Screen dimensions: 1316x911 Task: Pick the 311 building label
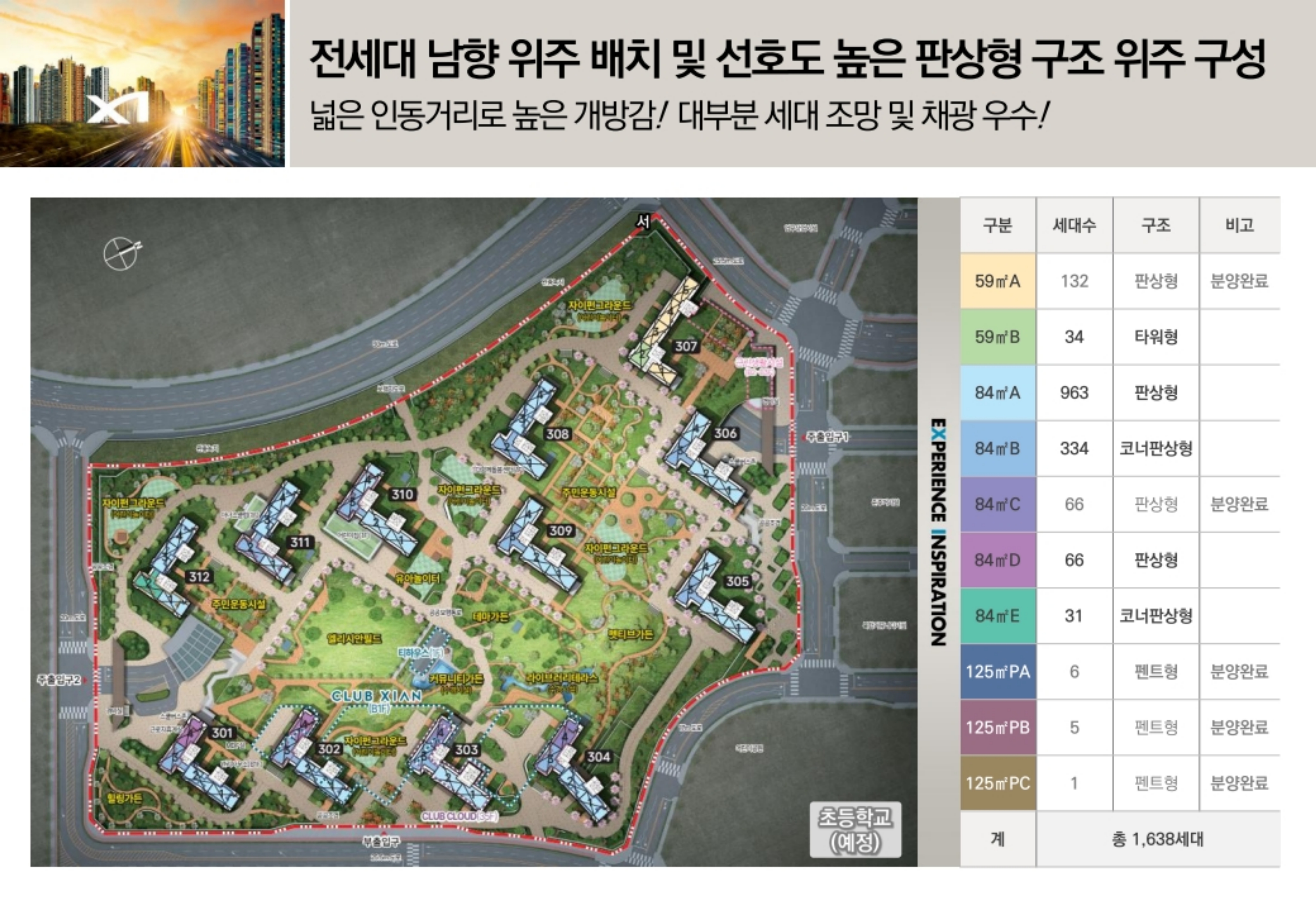[x=300, y=542]
